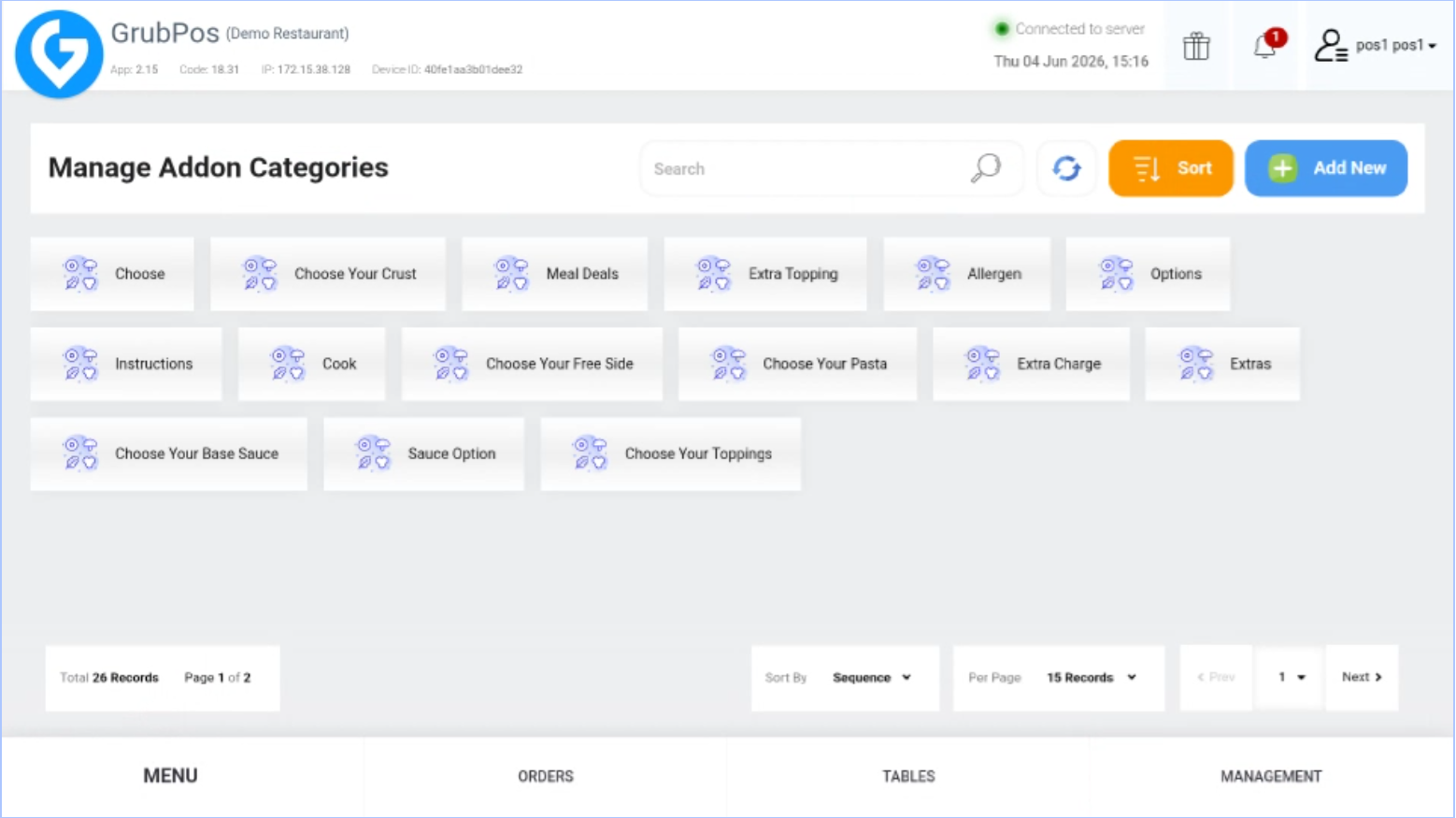
Task: Click the Device ID text
Action: (x=447, y=69)
